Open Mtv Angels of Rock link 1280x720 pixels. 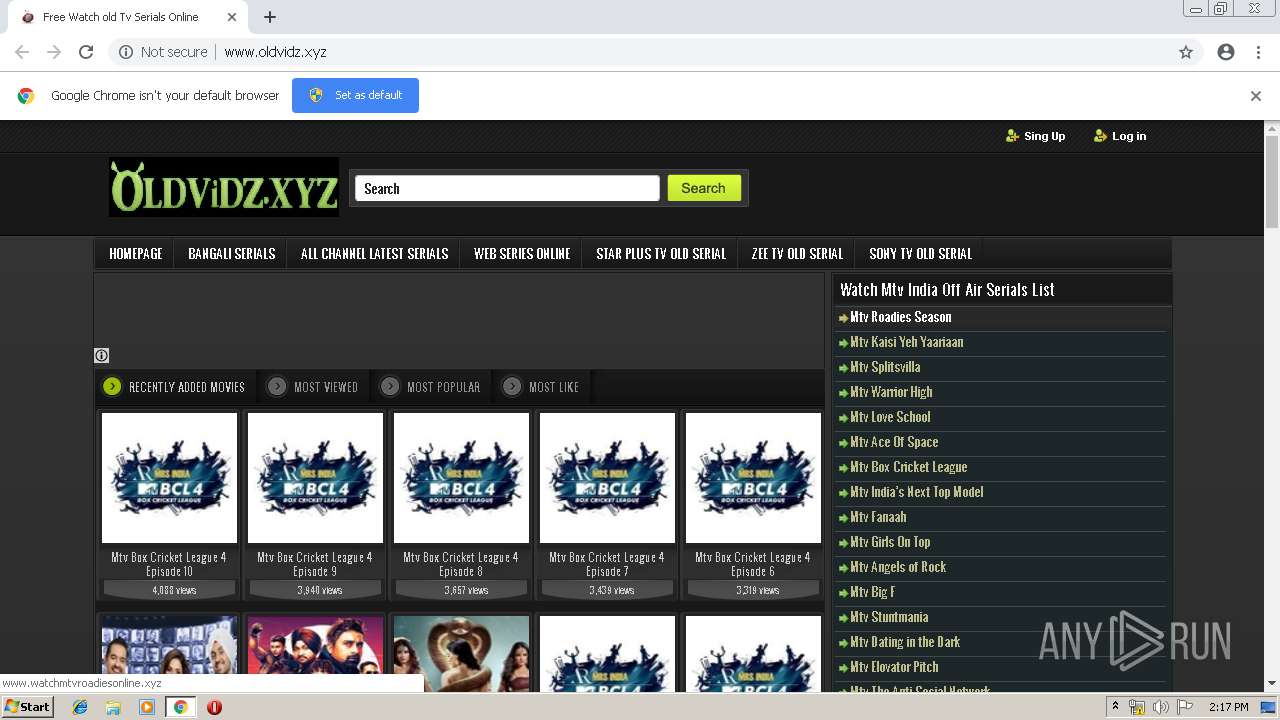[x=898, y=567]
